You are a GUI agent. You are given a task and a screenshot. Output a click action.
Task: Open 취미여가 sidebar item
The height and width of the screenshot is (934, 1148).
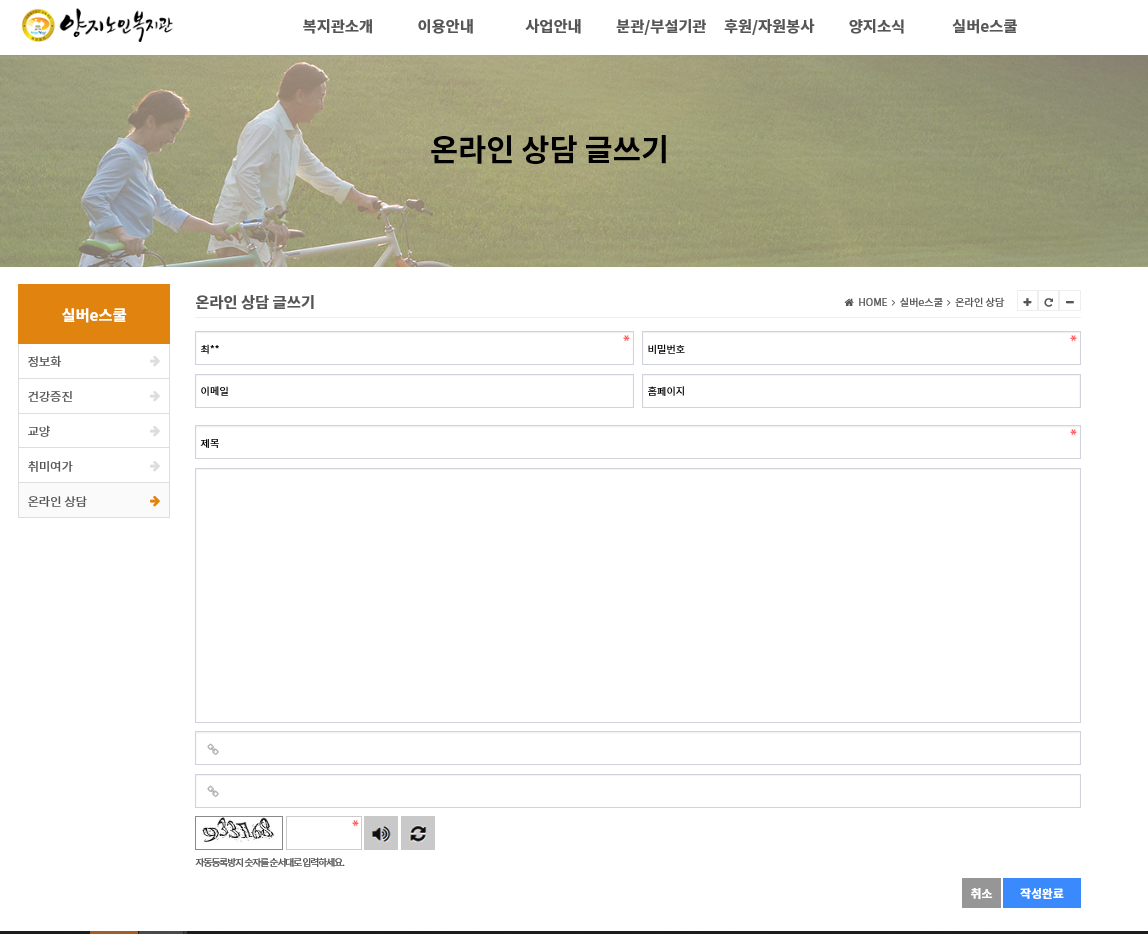(x=94, y=466)
